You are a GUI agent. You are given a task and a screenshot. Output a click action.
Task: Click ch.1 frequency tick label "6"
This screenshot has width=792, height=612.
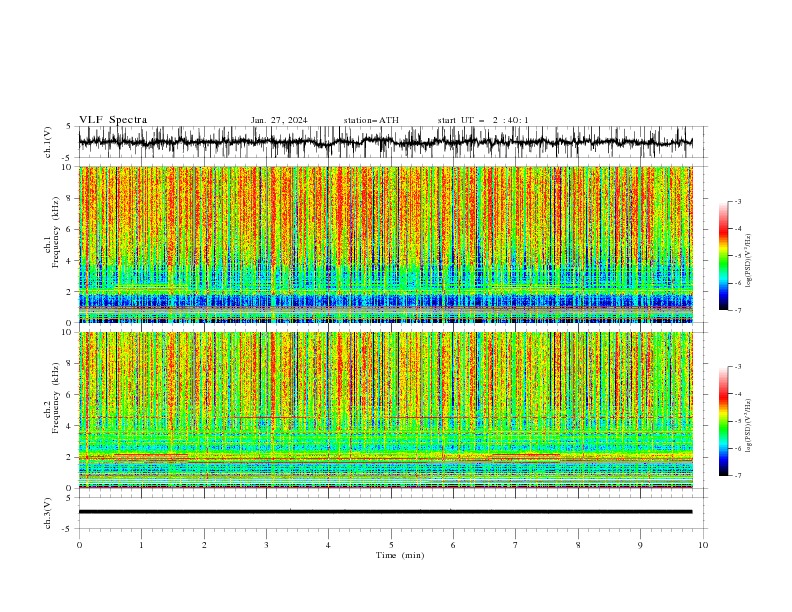tap(69, 229)
